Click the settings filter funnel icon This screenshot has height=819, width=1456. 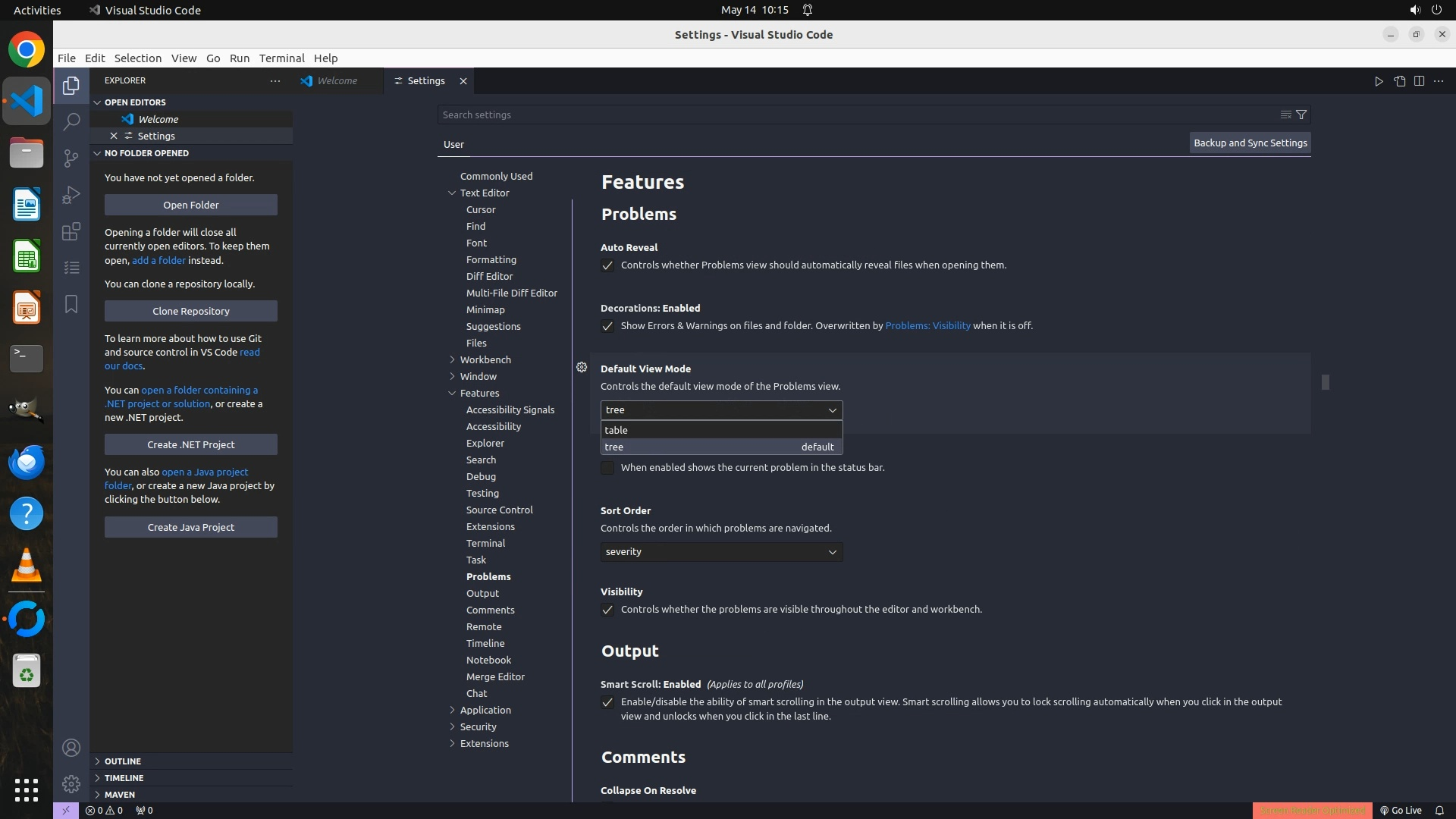click(x=1301, y=115)
